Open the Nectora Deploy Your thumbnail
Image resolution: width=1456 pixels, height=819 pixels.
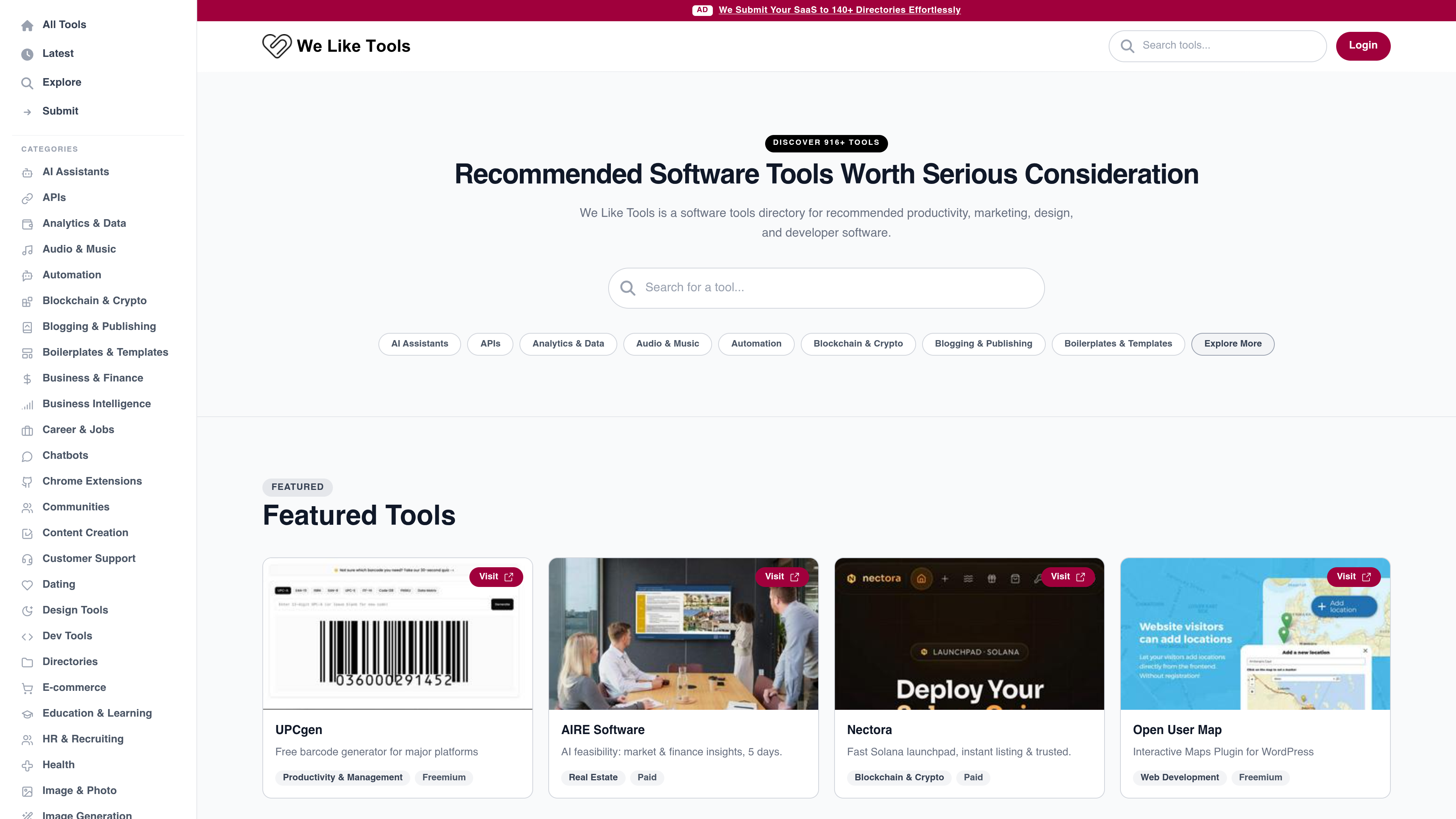970,634
